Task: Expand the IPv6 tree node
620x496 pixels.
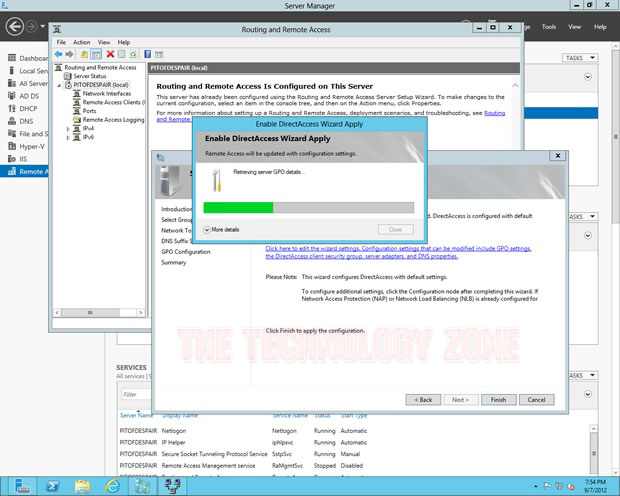Action: pos(68,137)
